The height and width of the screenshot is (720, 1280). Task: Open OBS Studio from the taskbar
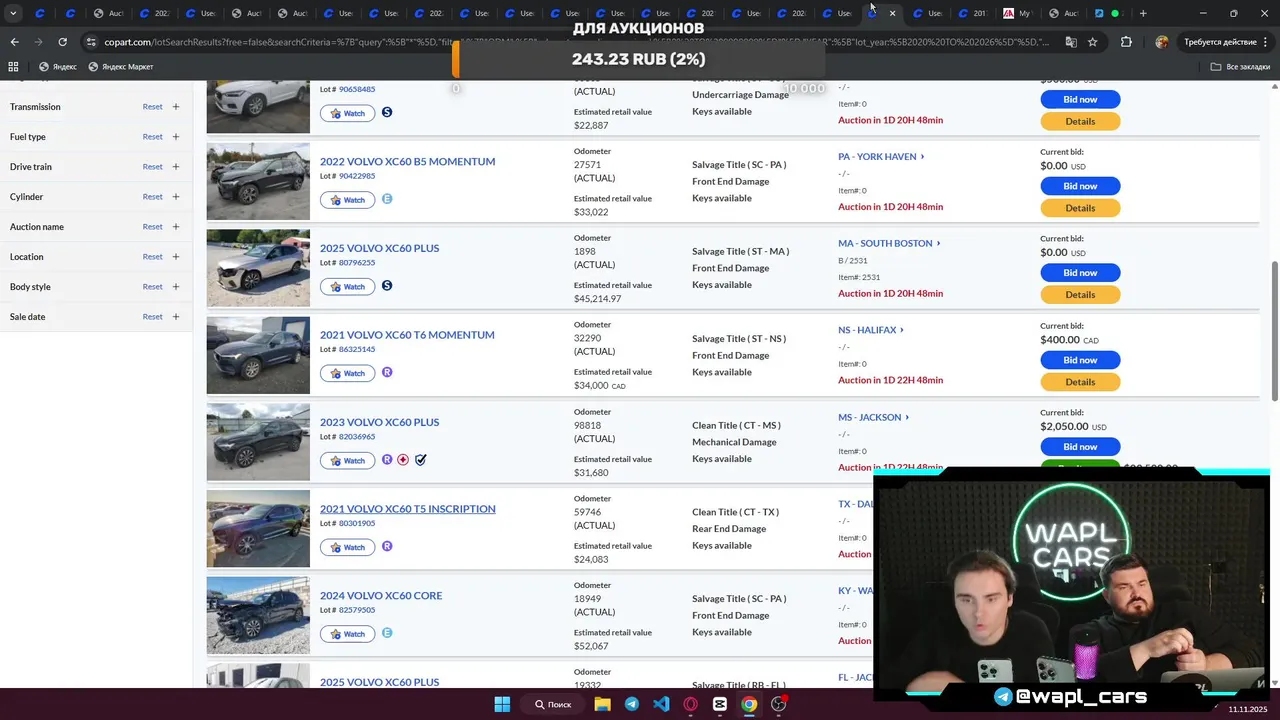click(x=779, y=704)
